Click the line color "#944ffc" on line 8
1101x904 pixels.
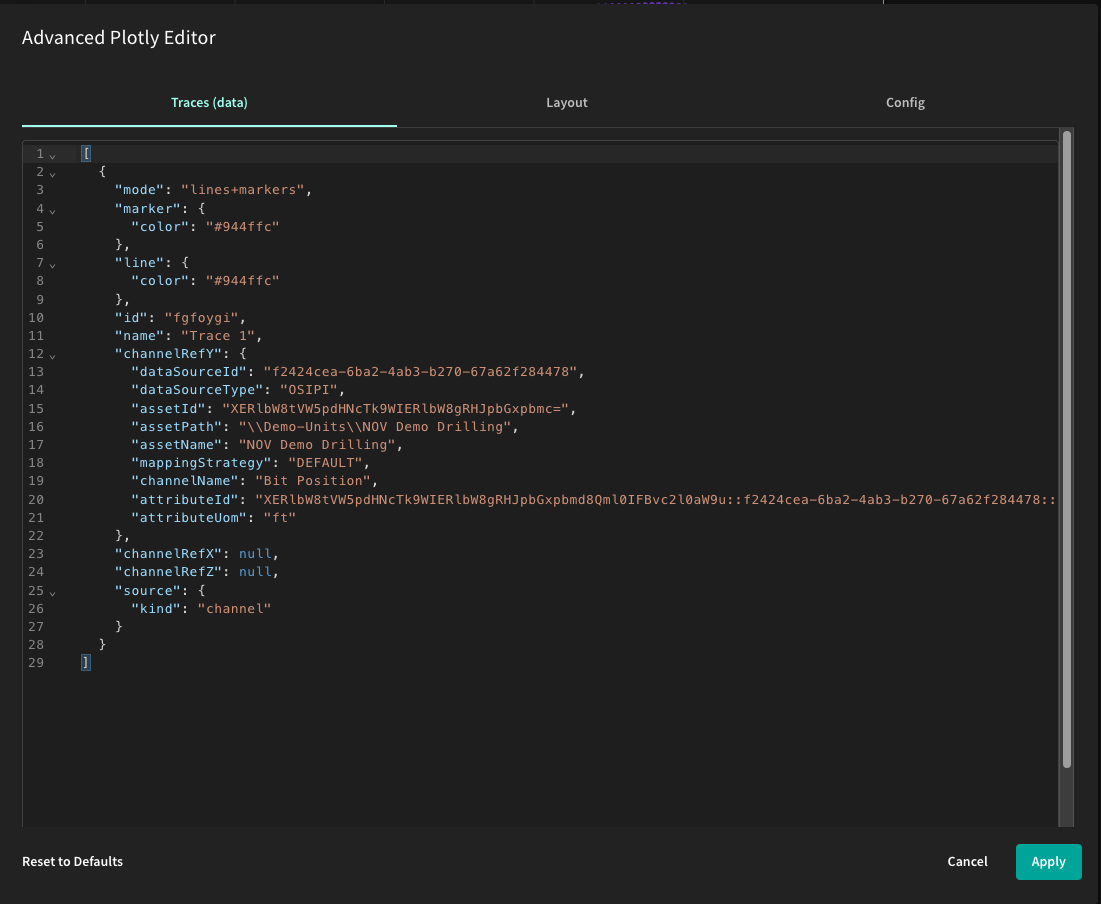[x=242, y=280]
